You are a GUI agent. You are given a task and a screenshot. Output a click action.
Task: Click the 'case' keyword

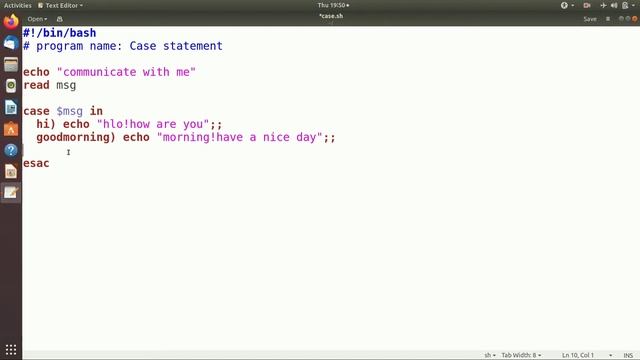[x=36, y=111]
